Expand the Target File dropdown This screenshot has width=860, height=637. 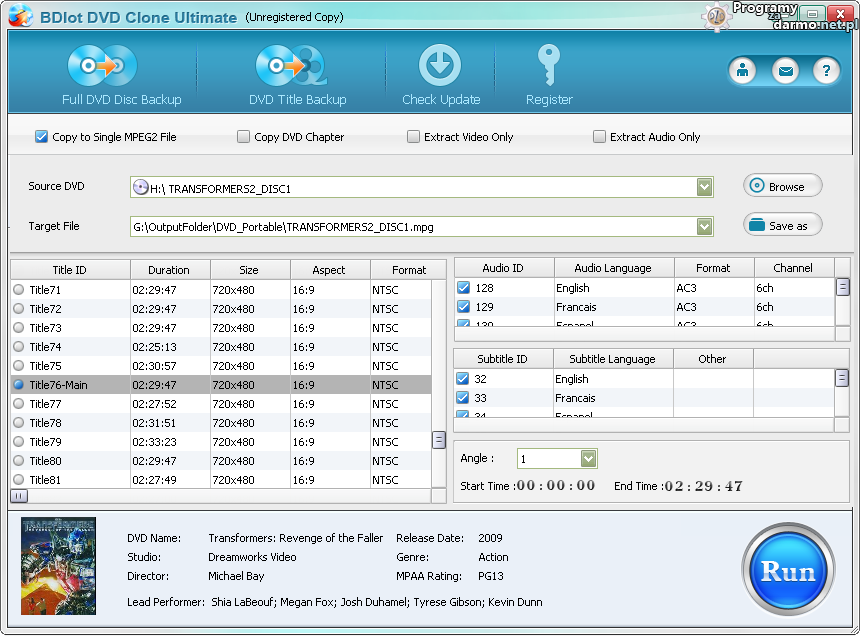705,227
